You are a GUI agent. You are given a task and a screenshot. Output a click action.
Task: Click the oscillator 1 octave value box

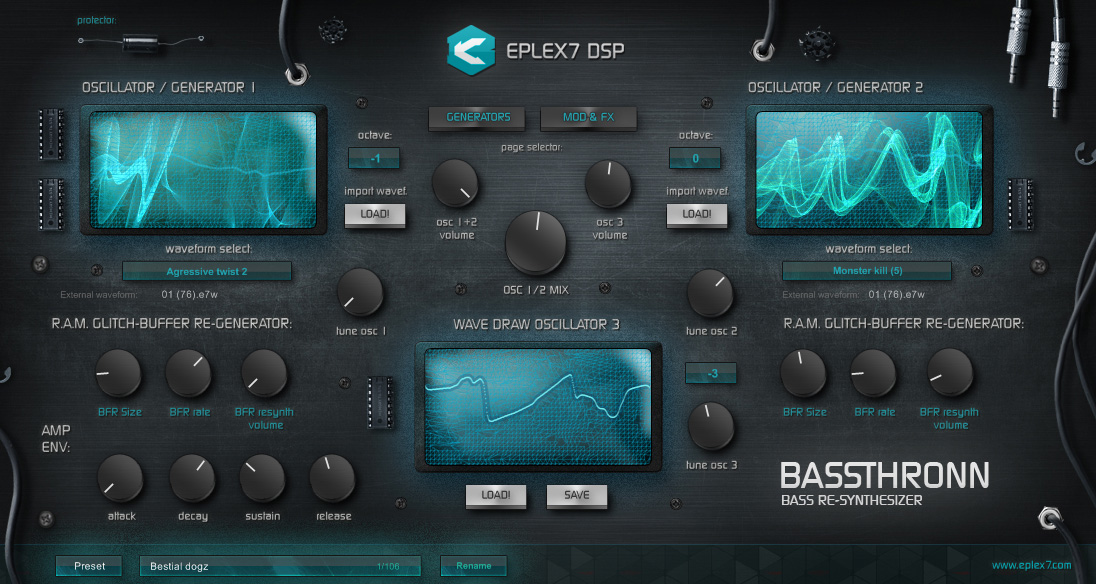point(375,159)
